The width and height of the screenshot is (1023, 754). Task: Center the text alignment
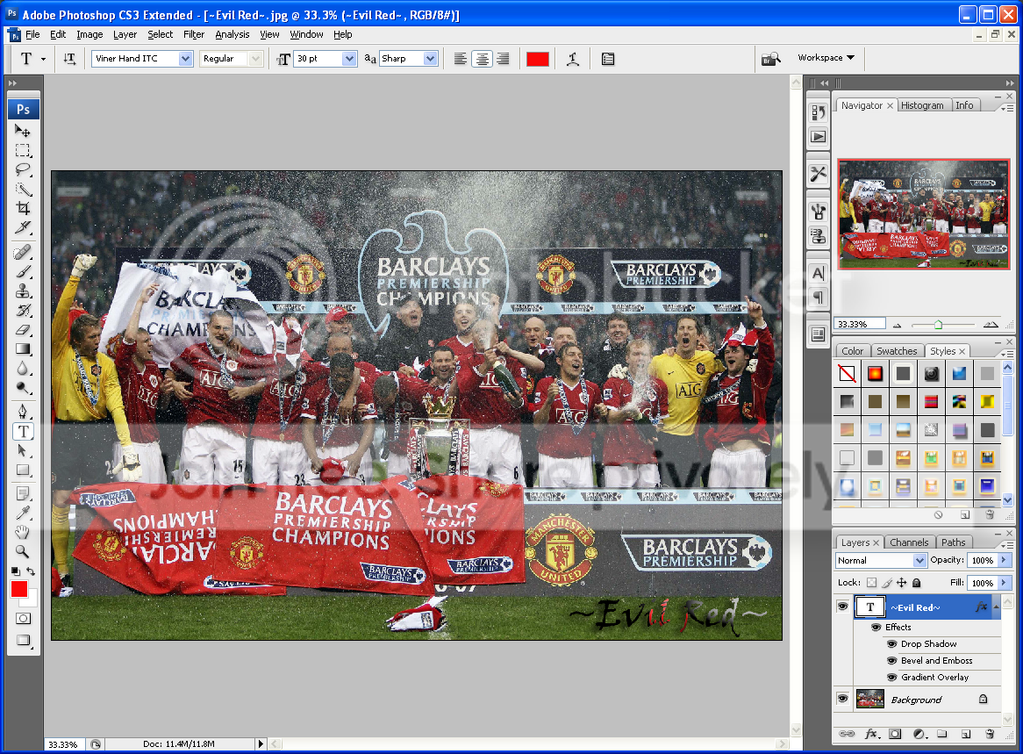click(481, 59)
